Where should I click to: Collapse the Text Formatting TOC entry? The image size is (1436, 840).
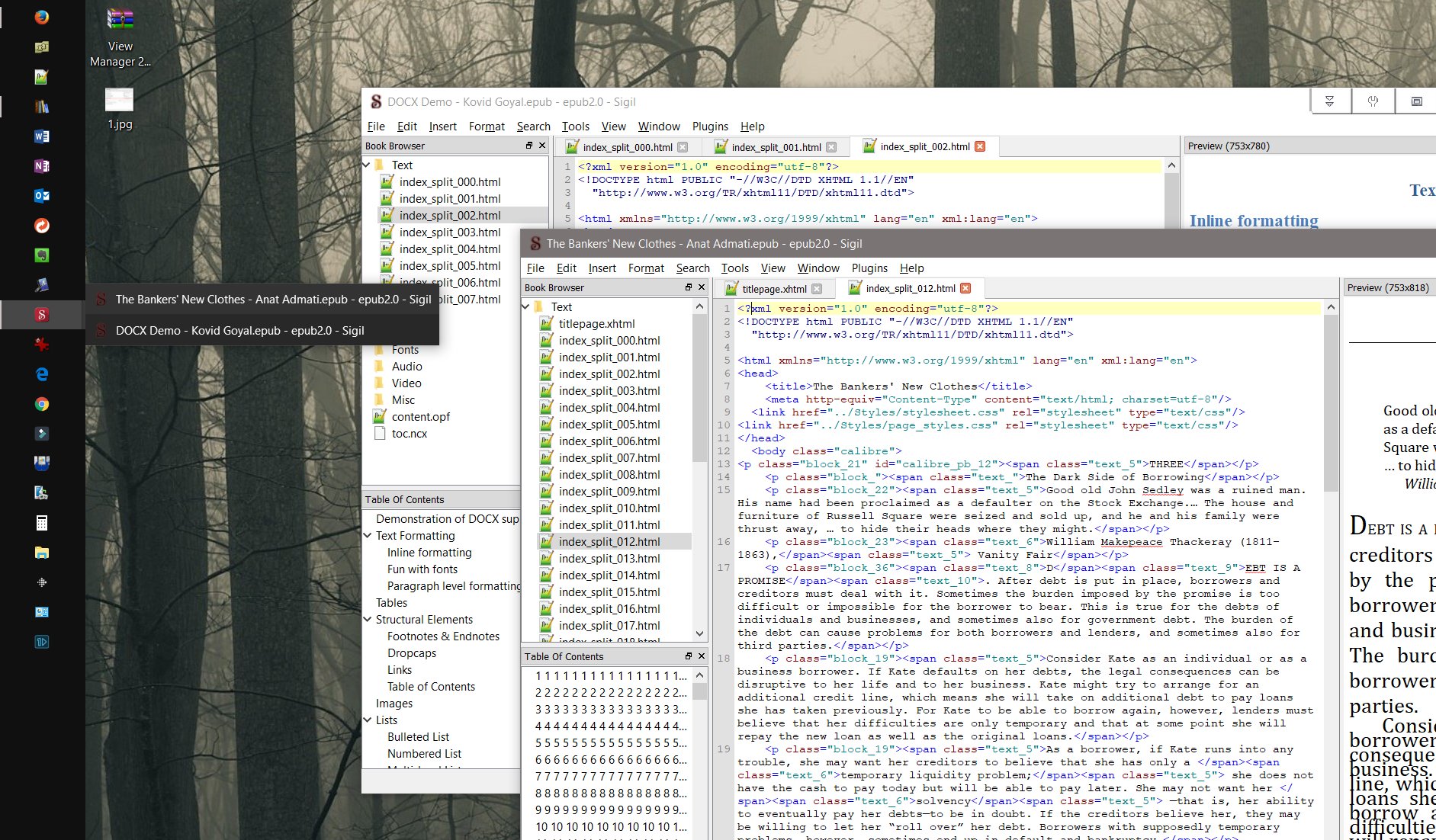point(368,536)
